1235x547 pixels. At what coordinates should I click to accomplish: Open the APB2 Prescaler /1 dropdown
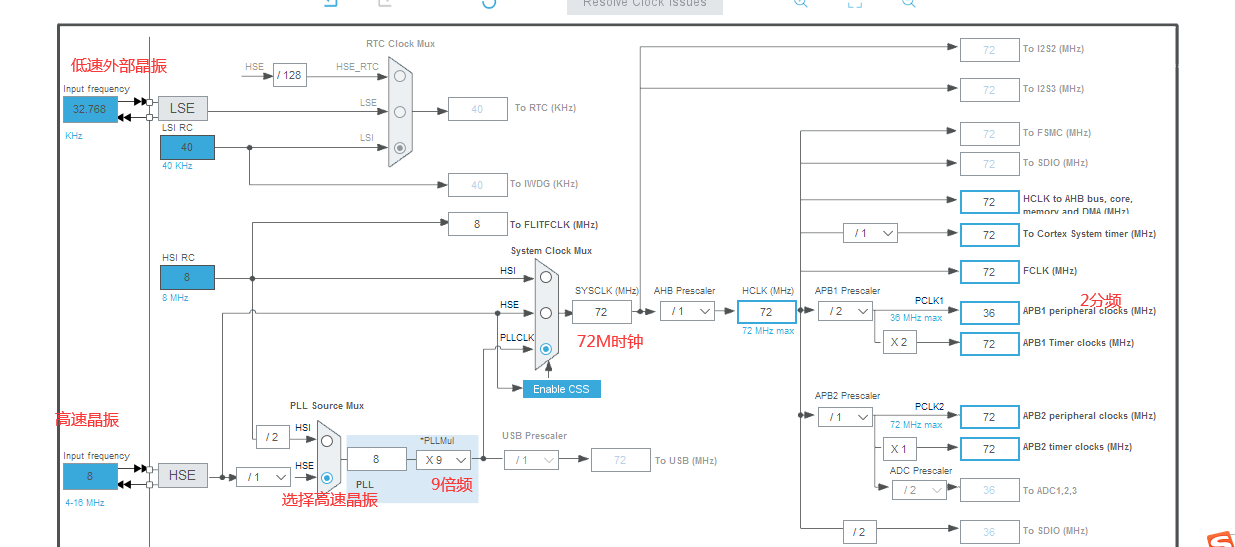(x=845, y=416)
